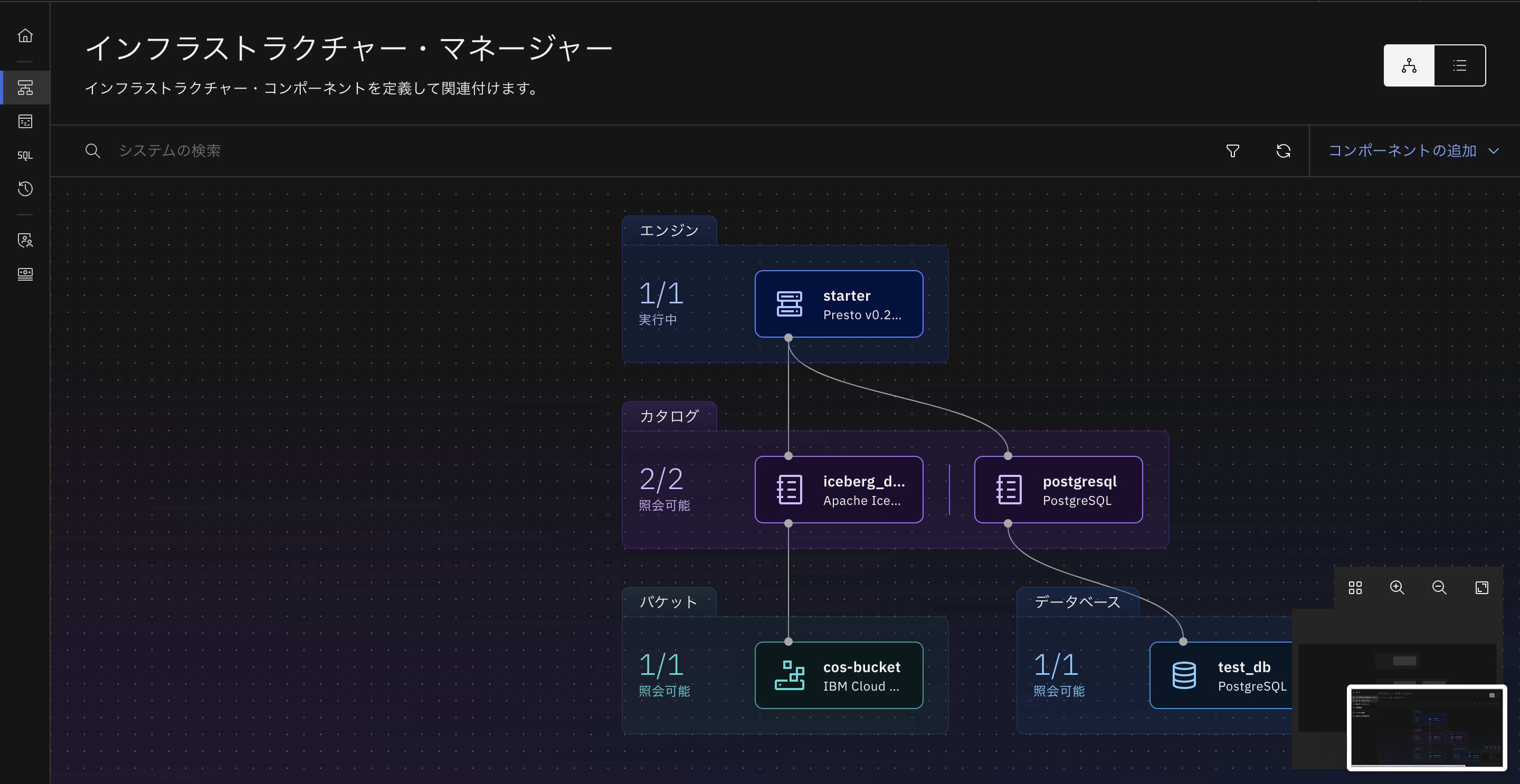Fit the diagram to the screen
Screen dimensions: 1520x784
(1482, 588)
